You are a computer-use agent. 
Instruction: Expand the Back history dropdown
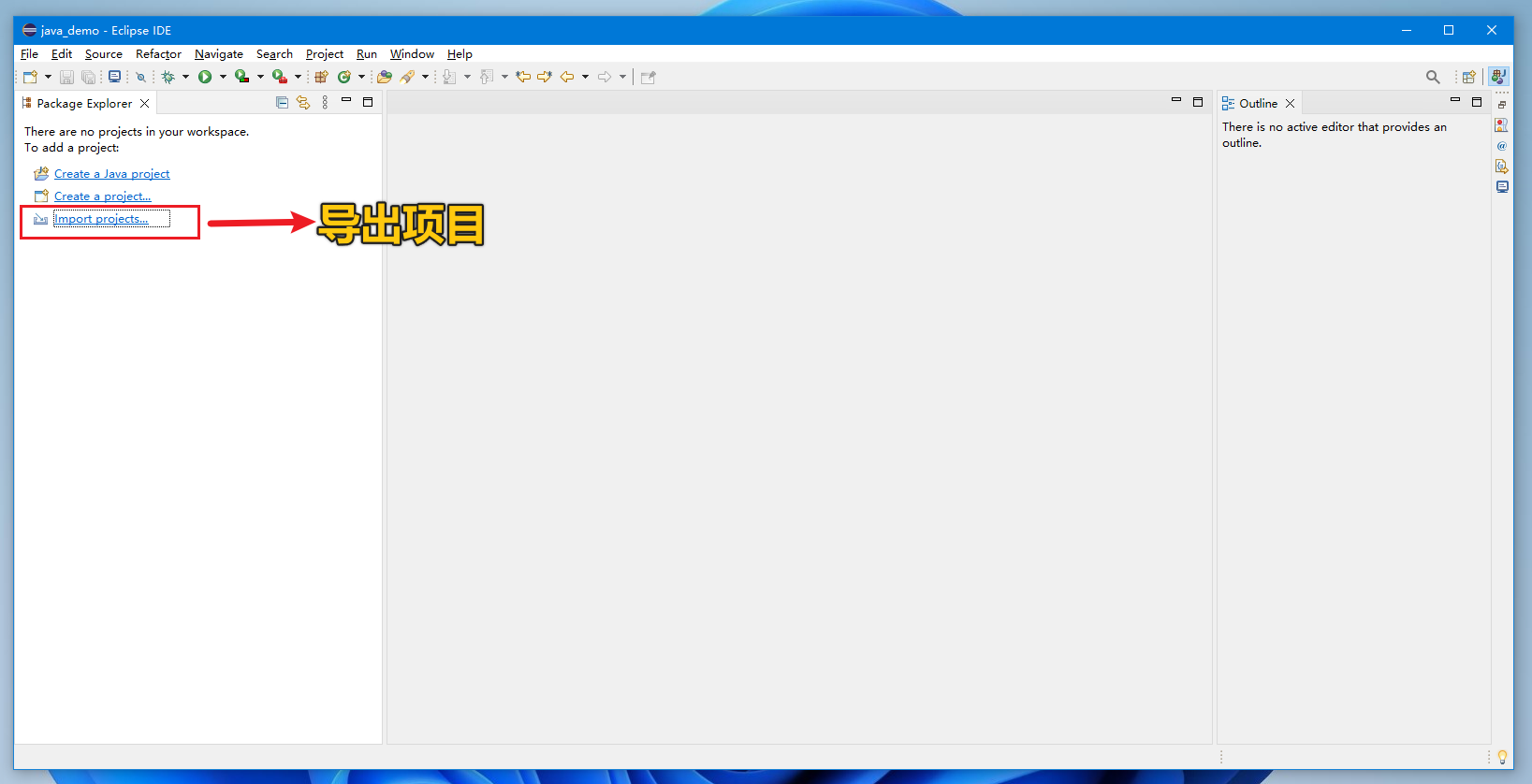[585, 77]
